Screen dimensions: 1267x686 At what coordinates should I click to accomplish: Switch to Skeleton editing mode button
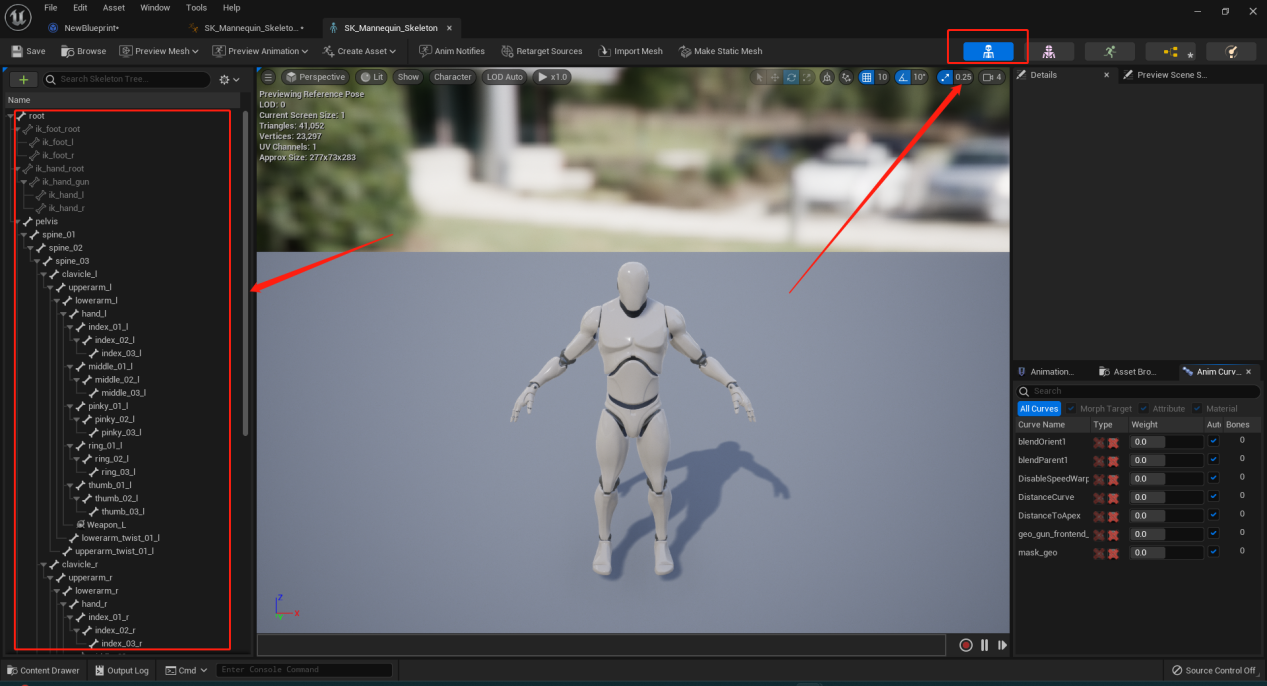coord(988,51)
